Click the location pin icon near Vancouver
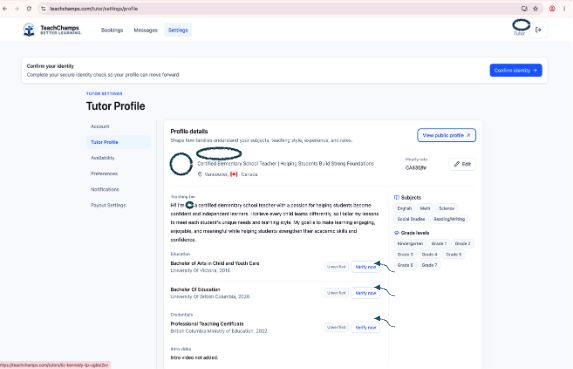Screen dimensions: 573x369 pos(200,174)
